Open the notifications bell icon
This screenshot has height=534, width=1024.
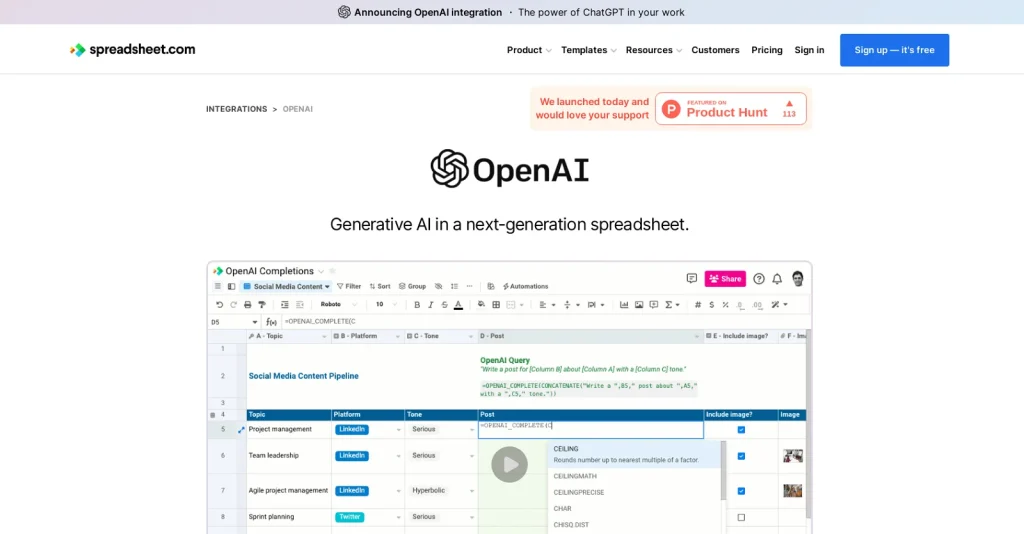click(x=777, y=279)
